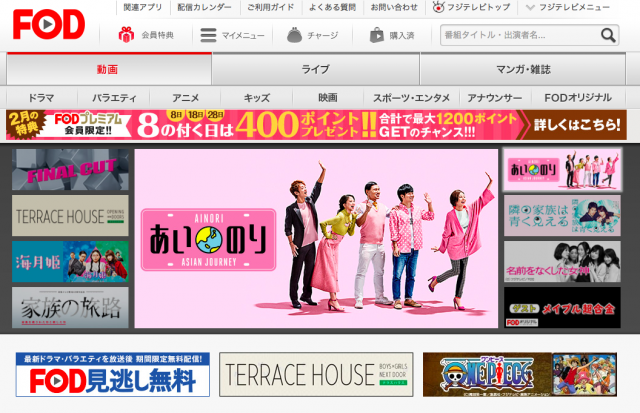This screenshot has width=640, height=413.
Task: Open the メイプル超合金 thumbnail
Action: [562, 307]
